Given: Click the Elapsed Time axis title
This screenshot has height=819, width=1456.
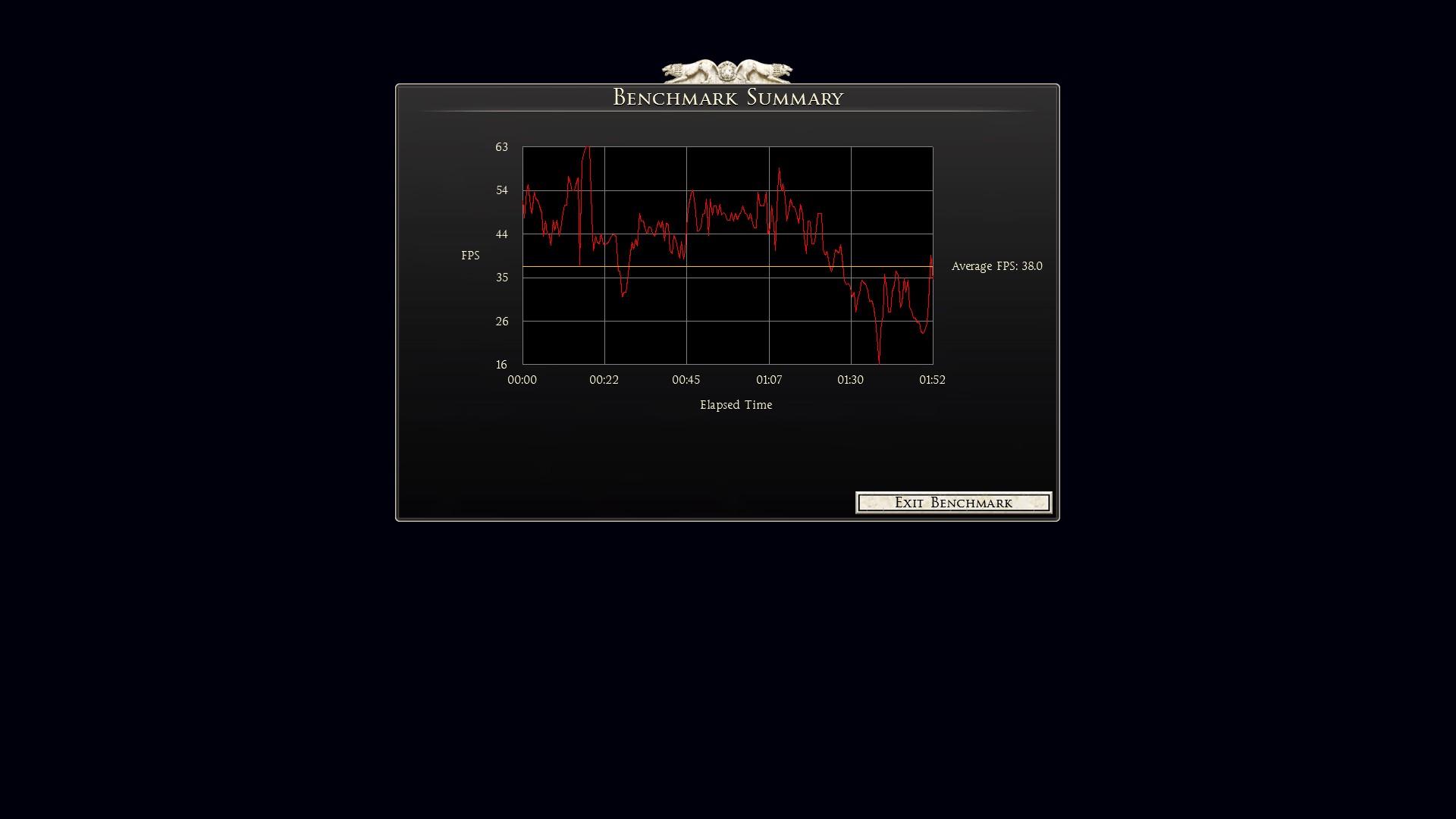Looking at the screenshot, I should click(x=736, y=405).
